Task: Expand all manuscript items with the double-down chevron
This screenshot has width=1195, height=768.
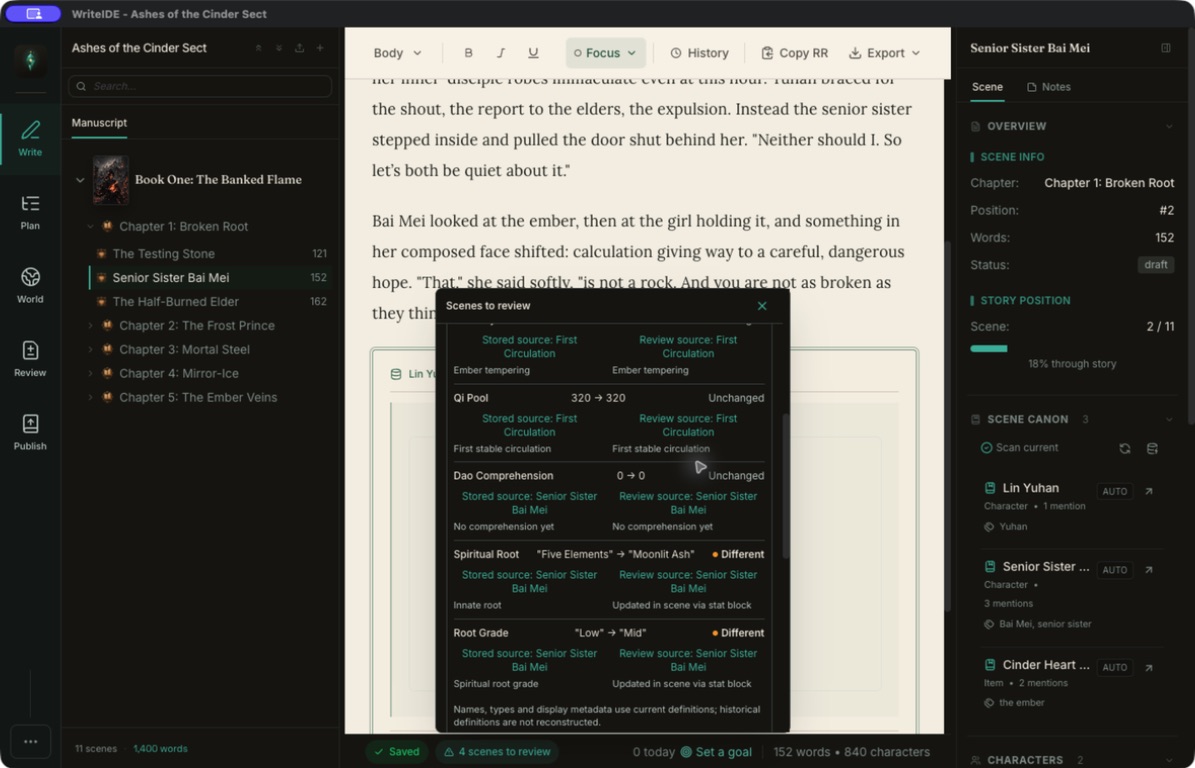Action: tap(279, 48)
